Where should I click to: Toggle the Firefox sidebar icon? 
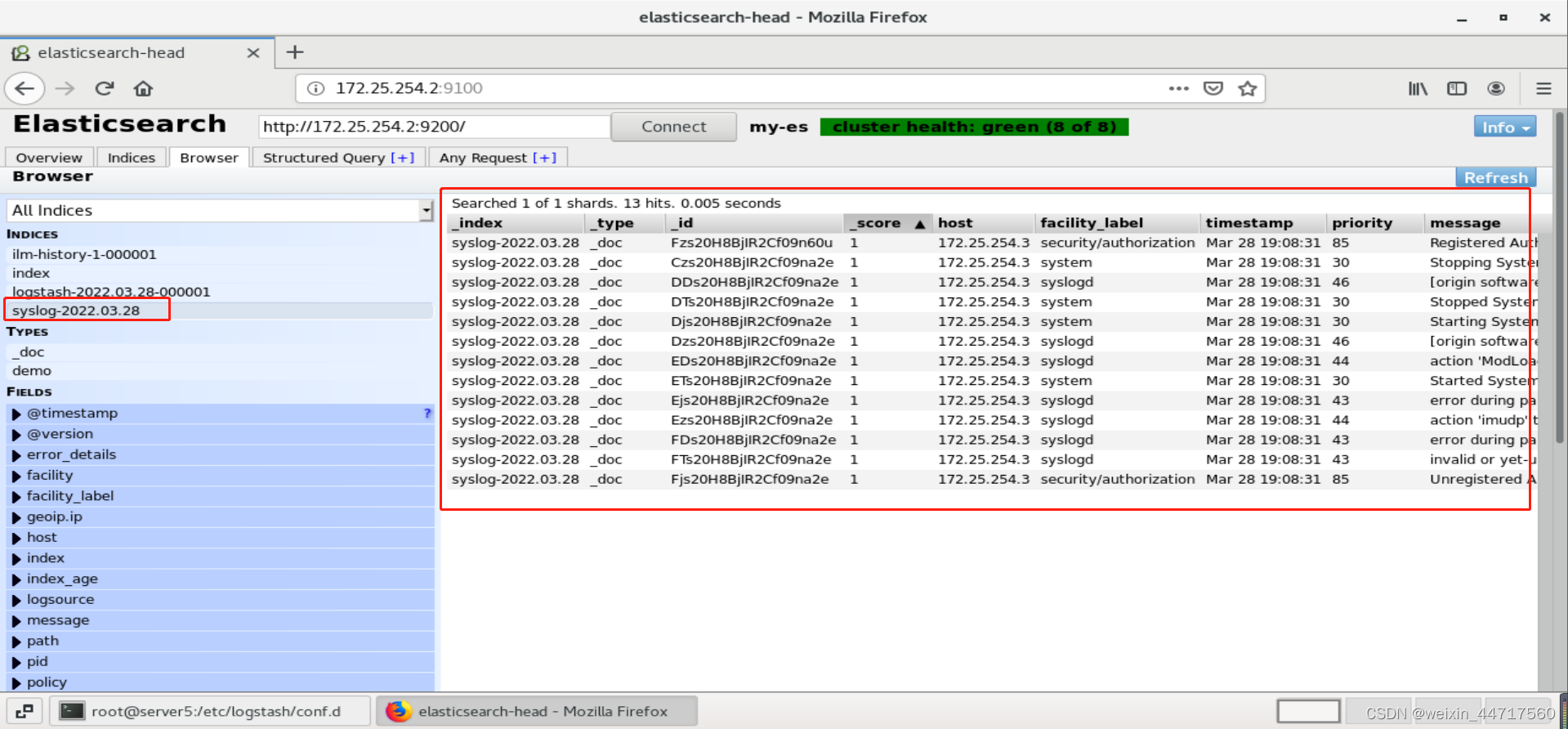coord(1457,88)
